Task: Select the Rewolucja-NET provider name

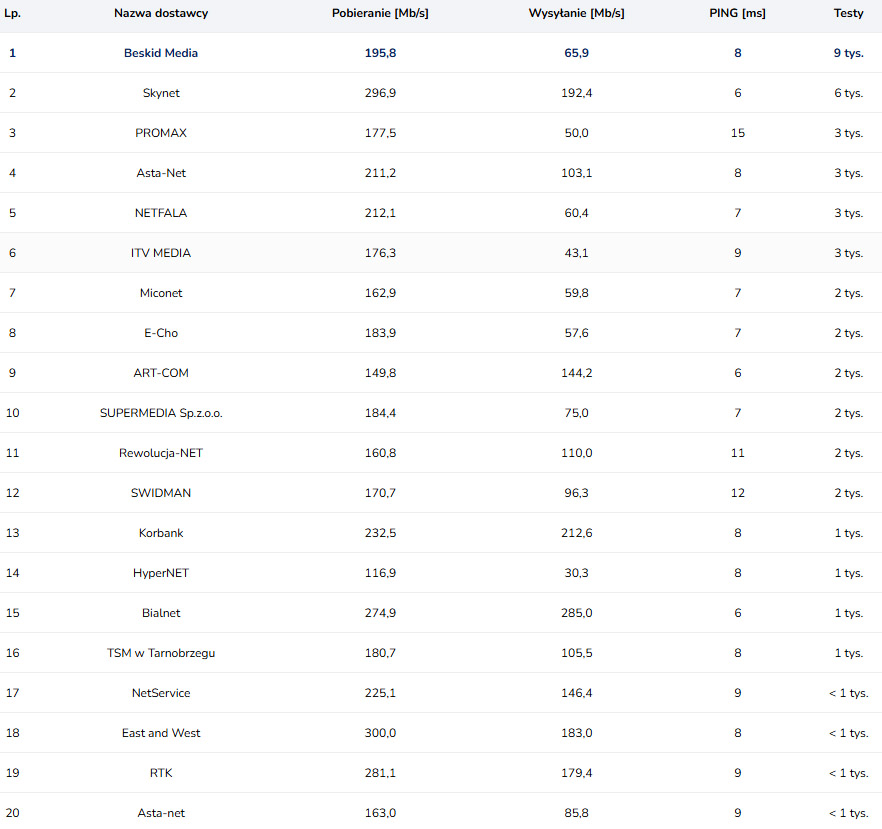Action: coord(161,453)
